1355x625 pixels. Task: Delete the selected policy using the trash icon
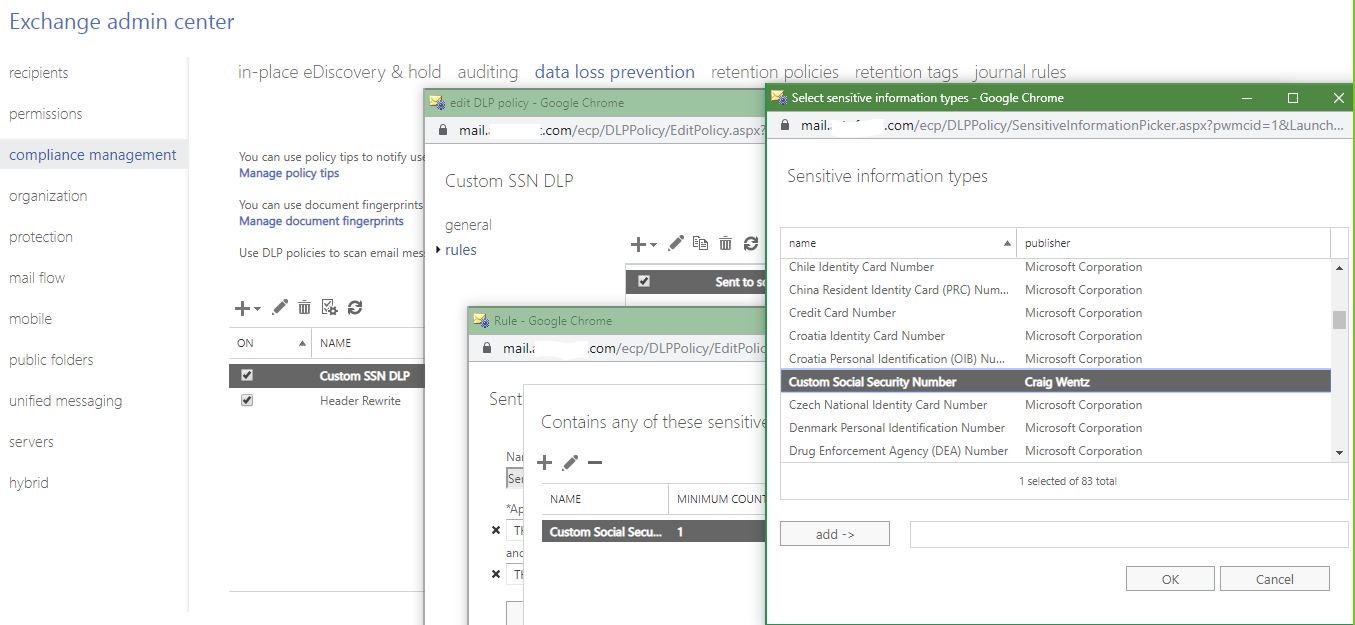pos(303,307)
